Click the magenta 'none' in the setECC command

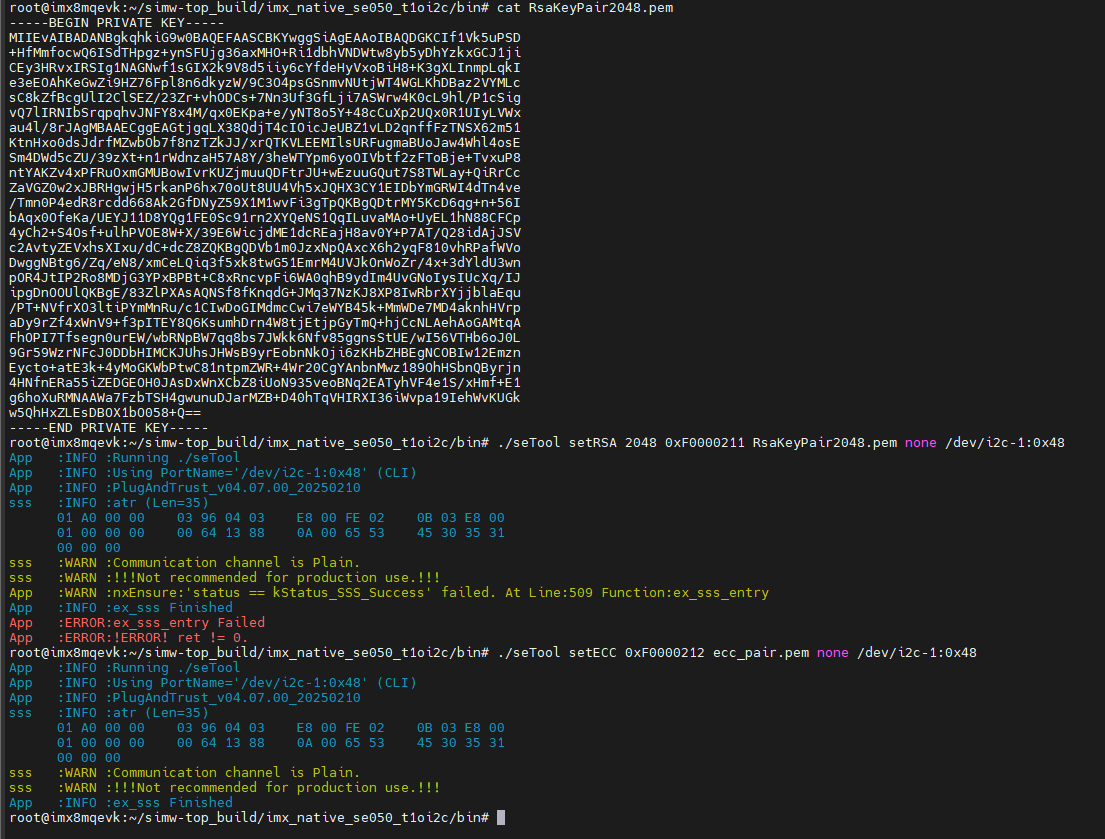[832, 652]
